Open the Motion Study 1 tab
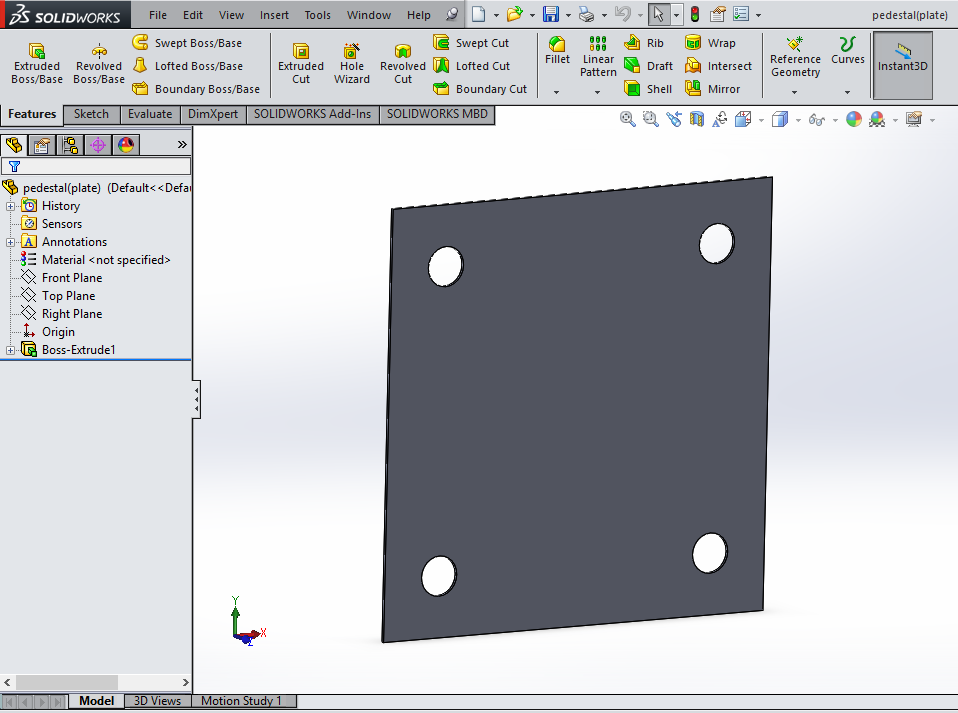This screenshot has height=713, width=958. [241, 701]
